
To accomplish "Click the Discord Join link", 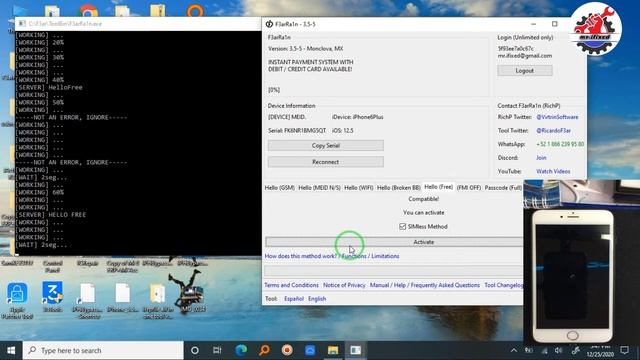I will 541,158.
